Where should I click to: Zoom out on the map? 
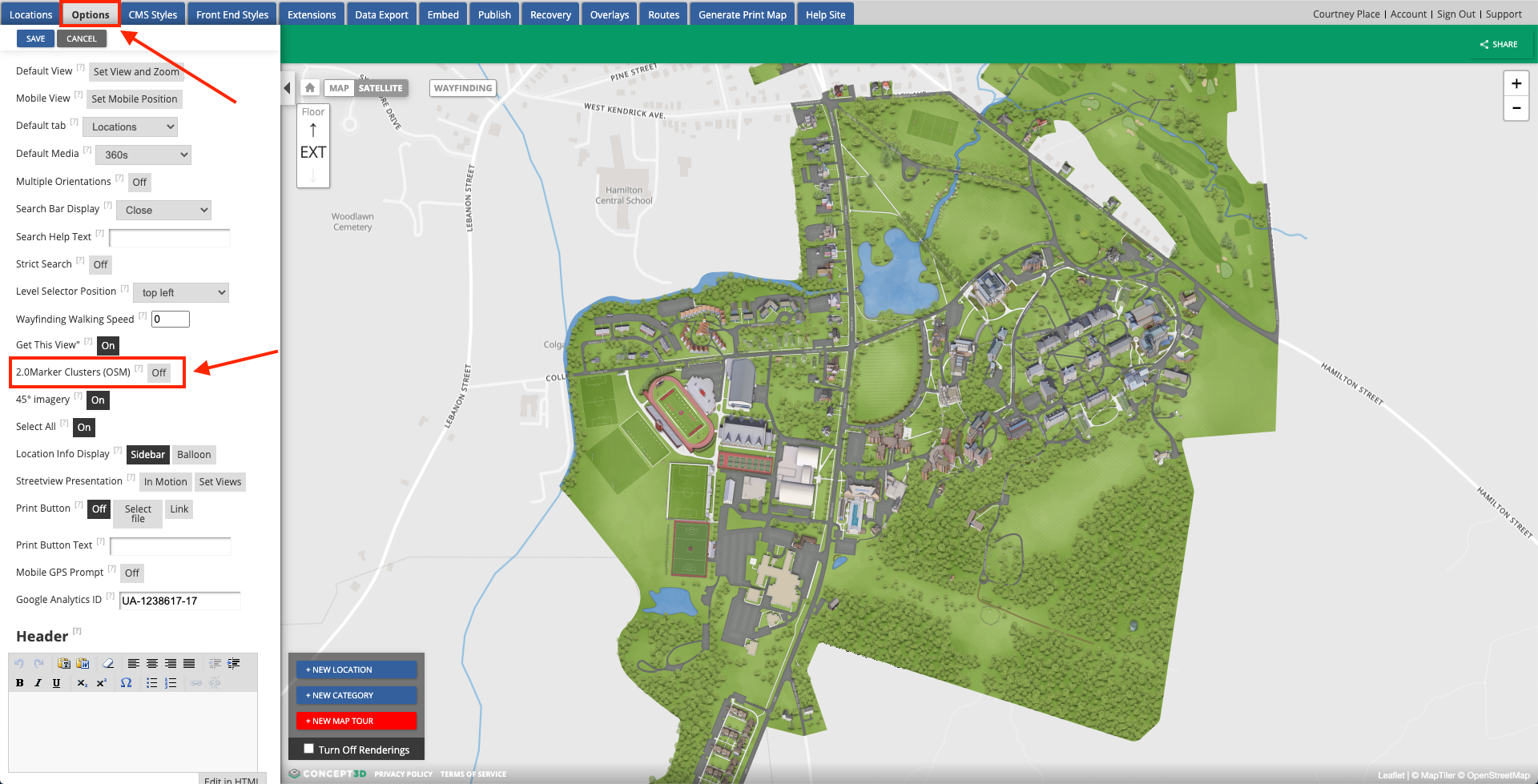coord(1516,108)
